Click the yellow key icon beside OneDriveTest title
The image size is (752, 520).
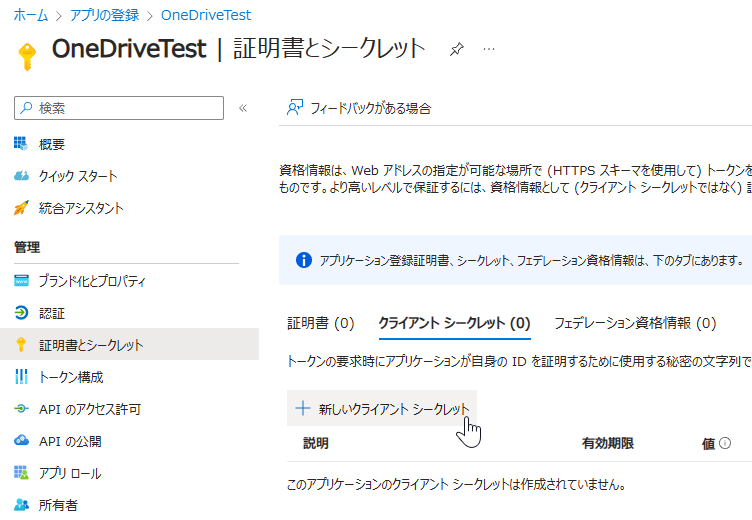pyautogui.click(x=27, y=56)
